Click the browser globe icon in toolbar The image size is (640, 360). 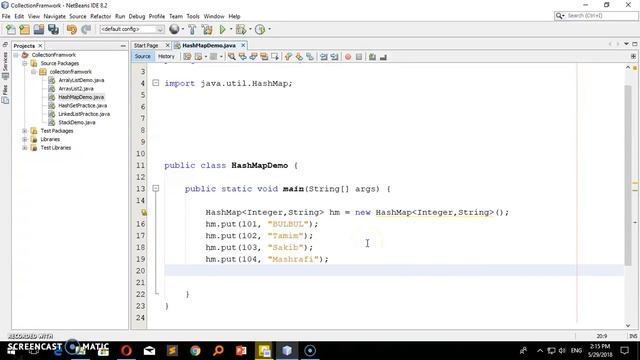click(174, 29)
